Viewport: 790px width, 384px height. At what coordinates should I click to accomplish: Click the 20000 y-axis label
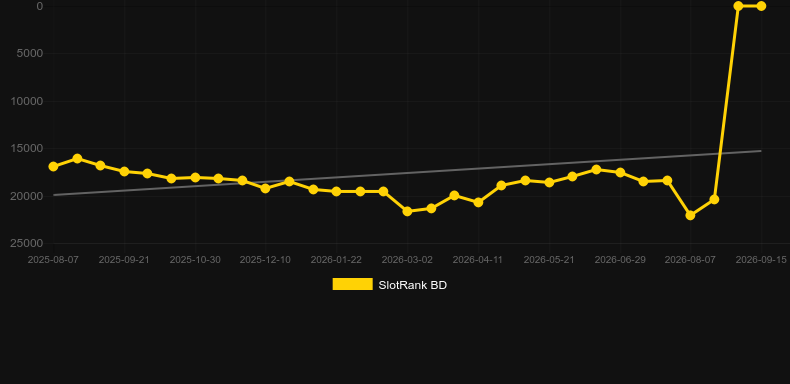(x=27, y=196)
